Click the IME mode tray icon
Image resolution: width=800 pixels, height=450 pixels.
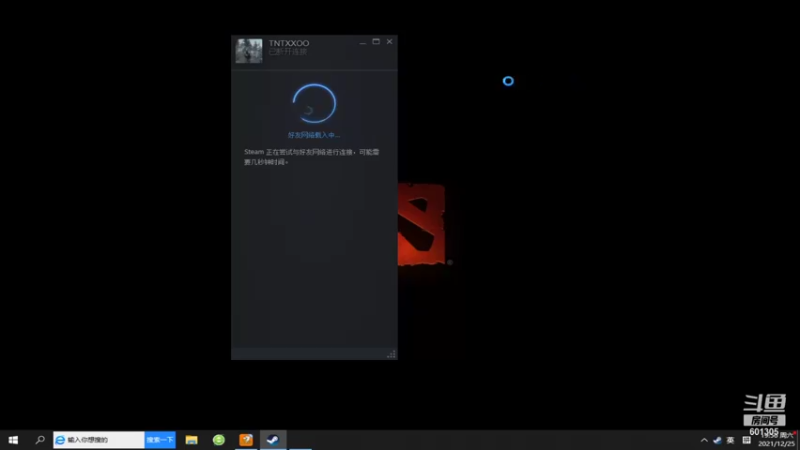tap(746, 440)
